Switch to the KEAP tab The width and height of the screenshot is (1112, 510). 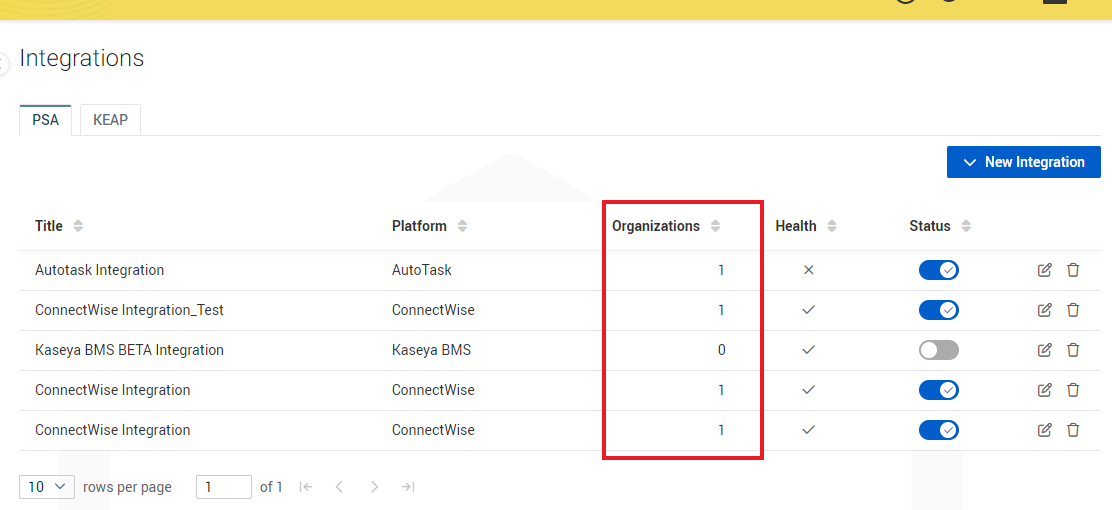[110, 120]
